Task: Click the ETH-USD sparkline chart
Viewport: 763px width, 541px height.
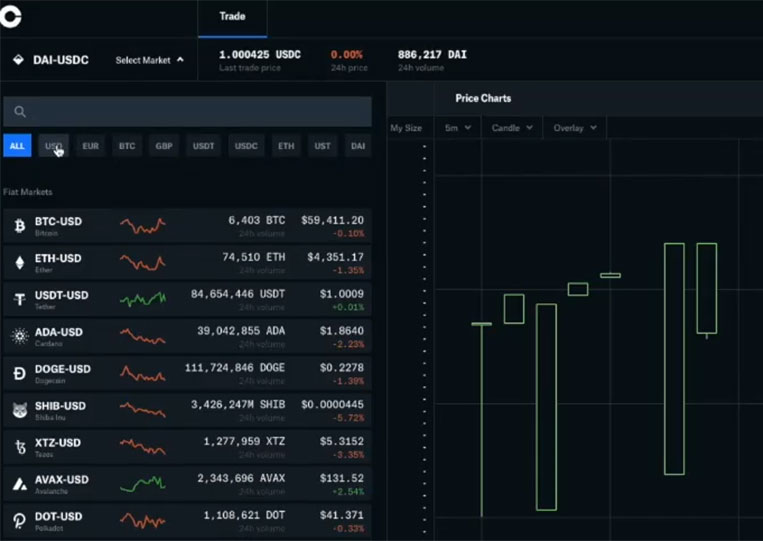Action: coord(143,263)
